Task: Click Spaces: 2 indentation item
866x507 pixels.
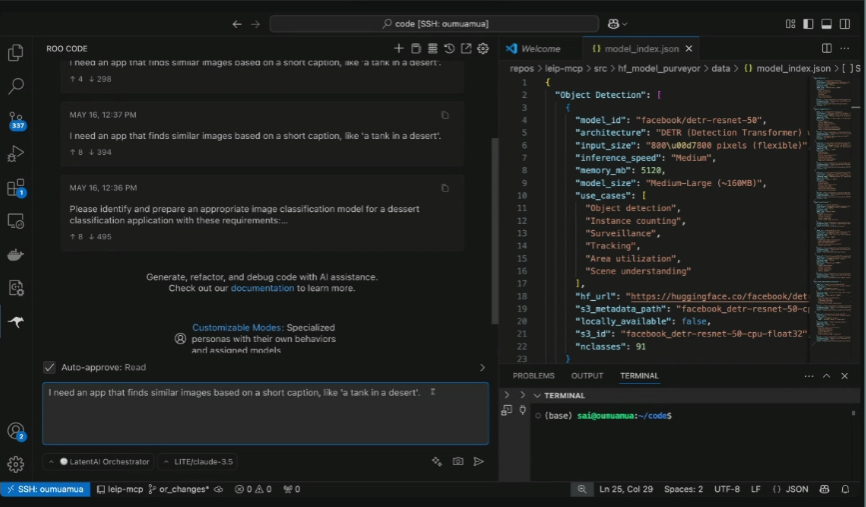Action: pos(683,489)
